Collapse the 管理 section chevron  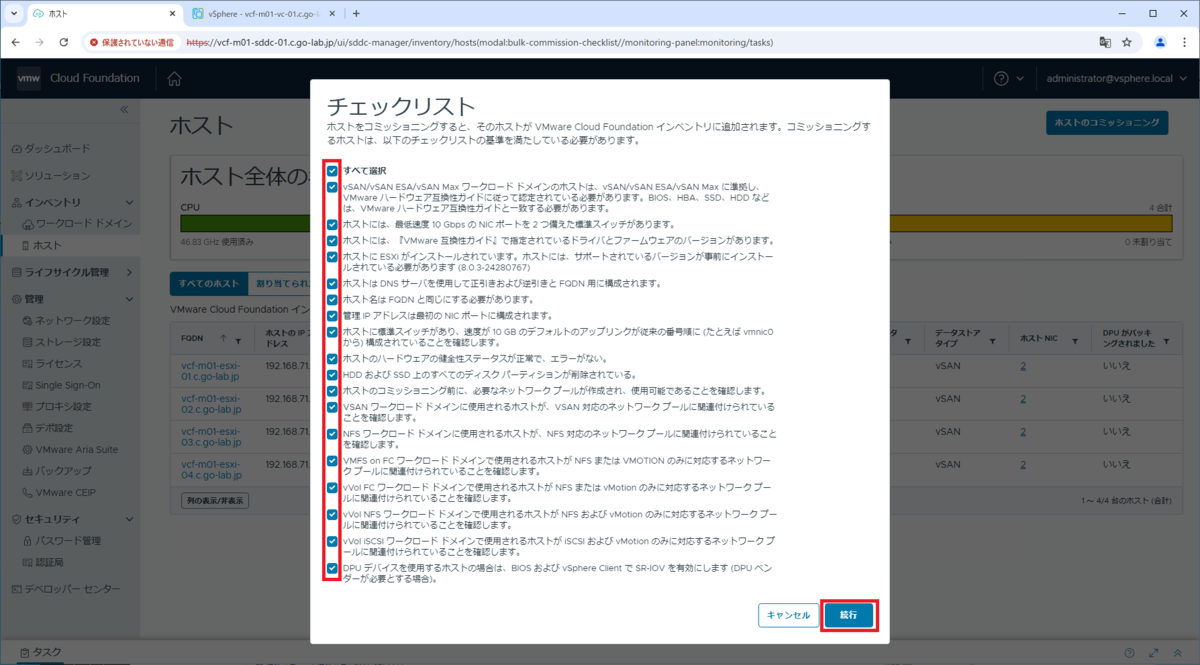(x=130, y=299)
